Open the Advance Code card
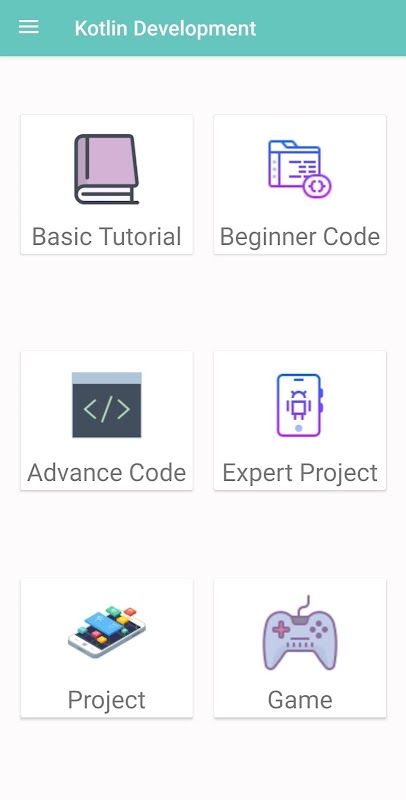 point(107,420)
